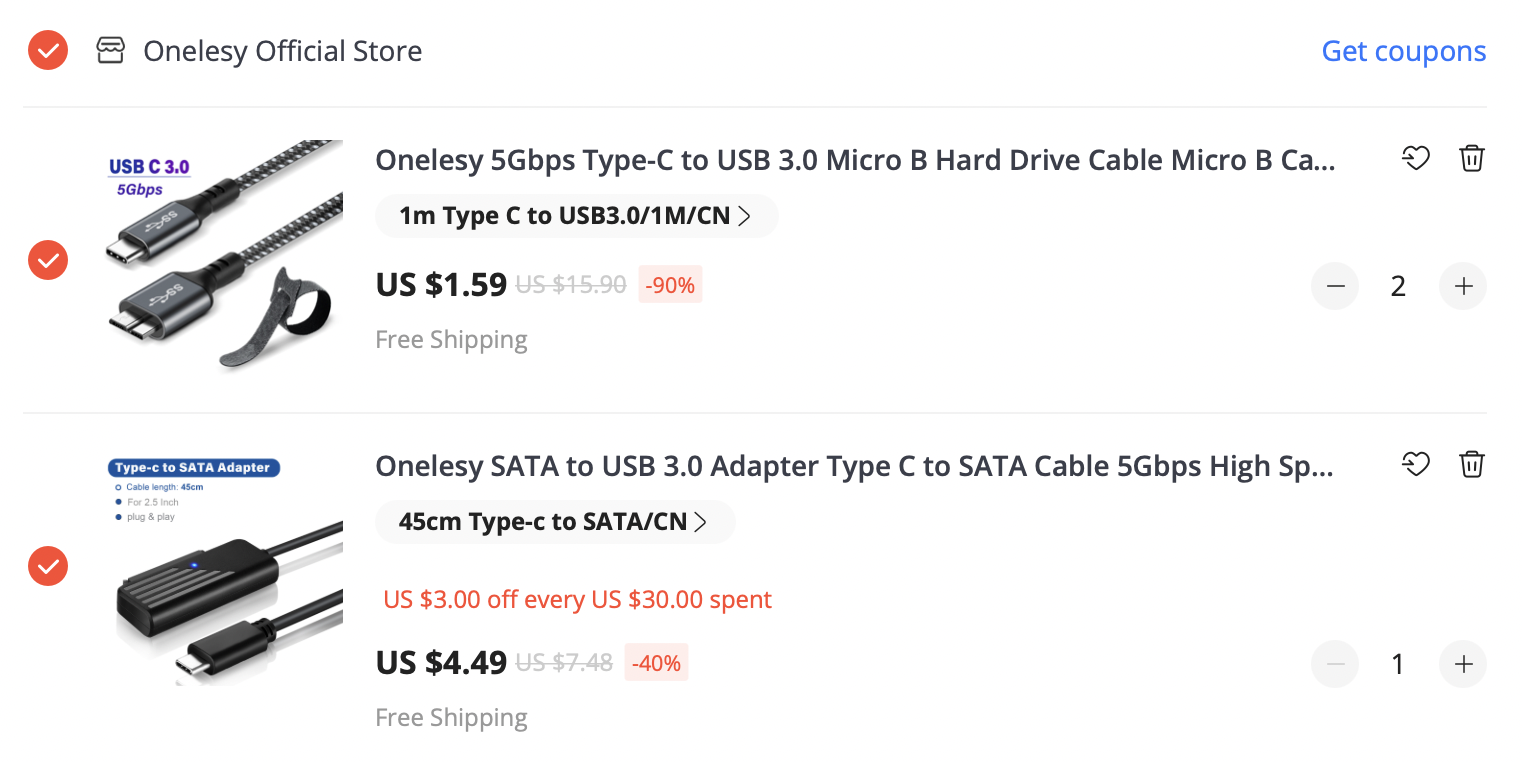The width and height of the screenshot is (1522, 762).
Task: Deselect the SATA to USB adapter
Action: (48, 566)
